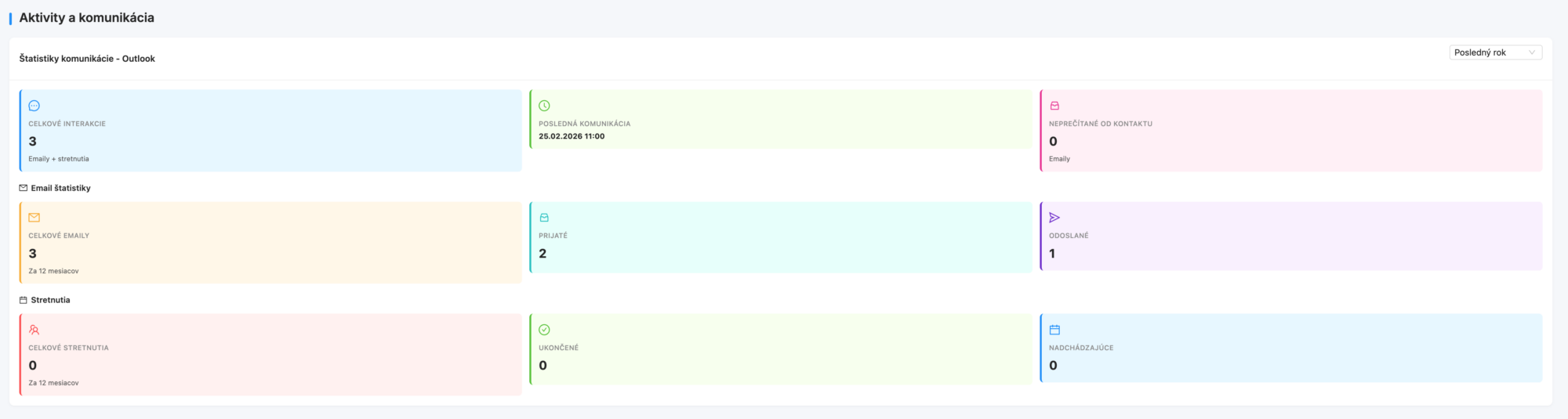Click the calendar icon in Nadchádzajúce card
The height and width of the screenshot is (419, 1568).
coord(1054,330)
